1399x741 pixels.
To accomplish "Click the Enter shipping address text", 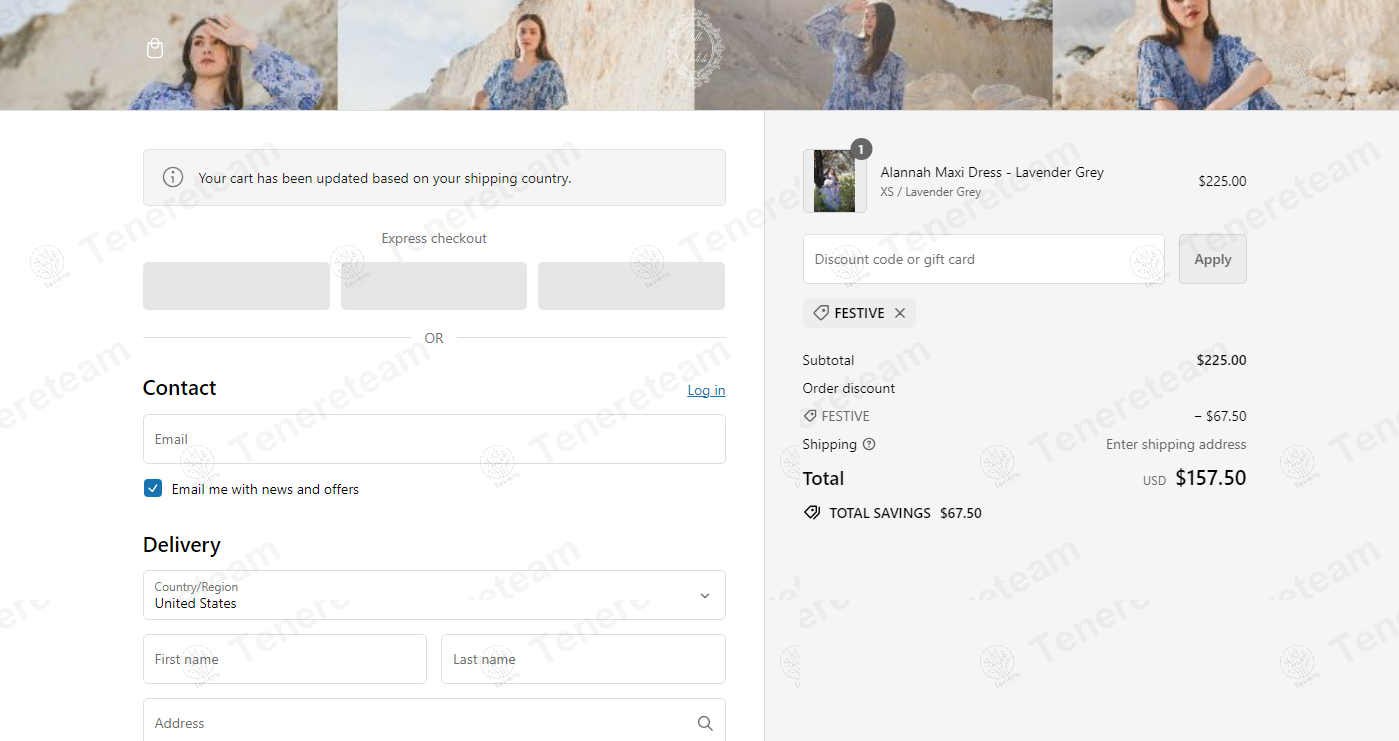I will click(x=1176, y=444).
